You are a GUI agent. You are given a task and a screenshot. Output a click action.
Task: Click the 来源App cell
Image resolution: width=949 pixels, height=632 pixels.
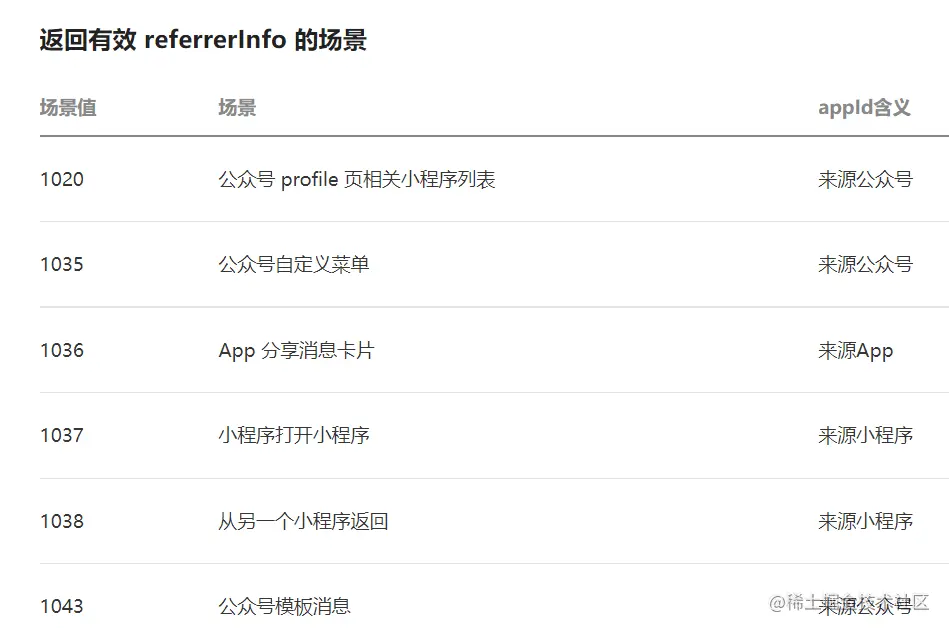[x=855, y=351]
